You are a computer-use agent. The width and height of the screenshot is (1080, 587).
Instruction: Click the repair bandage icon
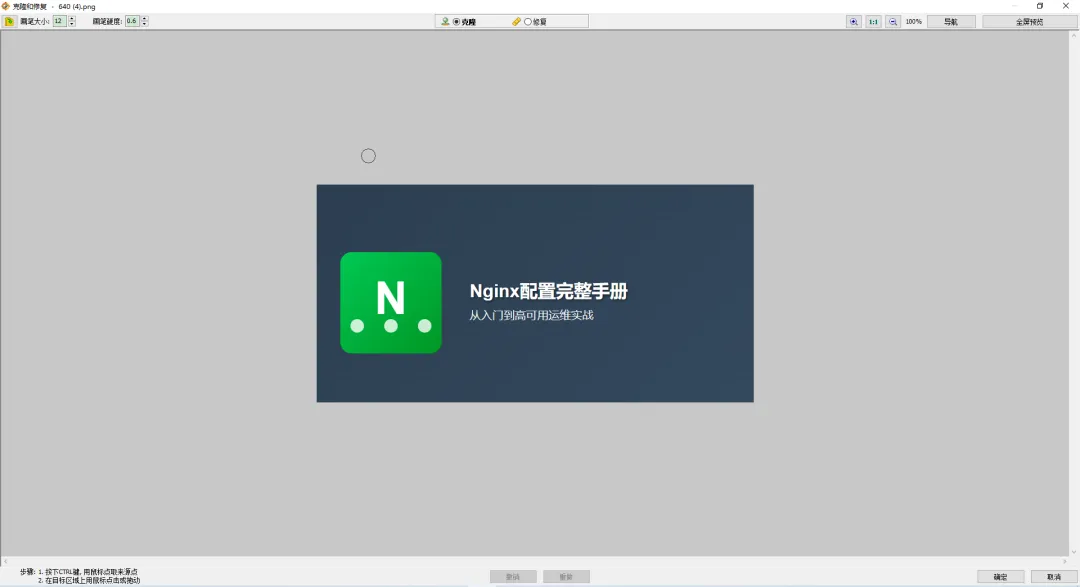click(x=516, y=21)
